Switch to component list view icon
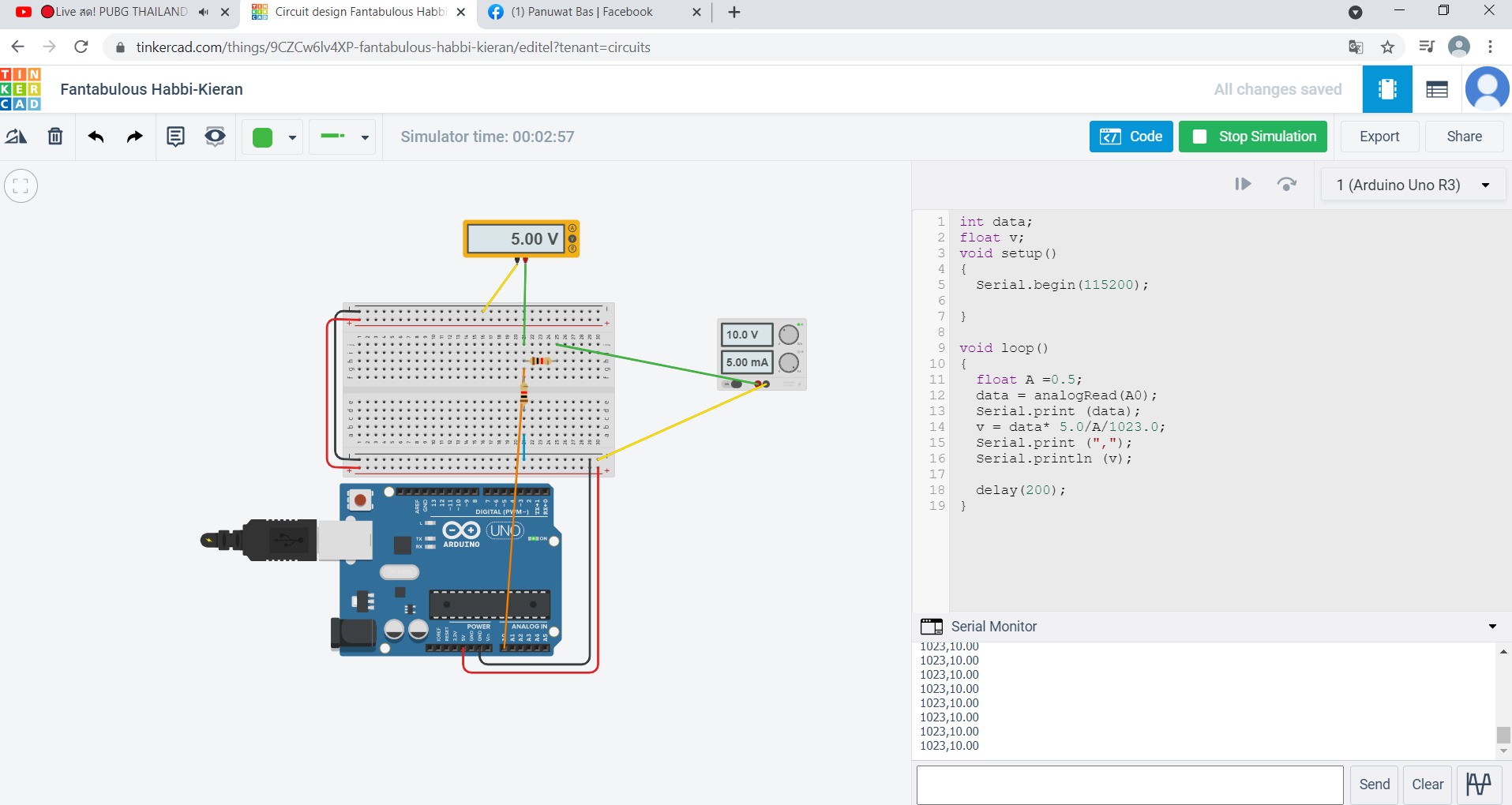The height and width of the screenshot is (805, 1512). point(1437,89)
